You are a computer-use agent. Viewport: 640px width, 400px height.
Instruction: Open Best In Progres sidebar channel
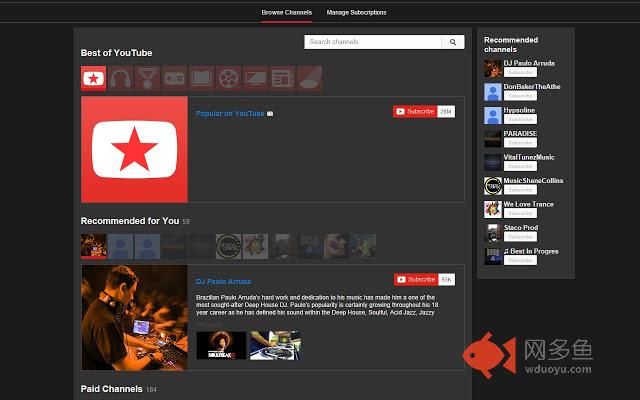click(531, 251)
